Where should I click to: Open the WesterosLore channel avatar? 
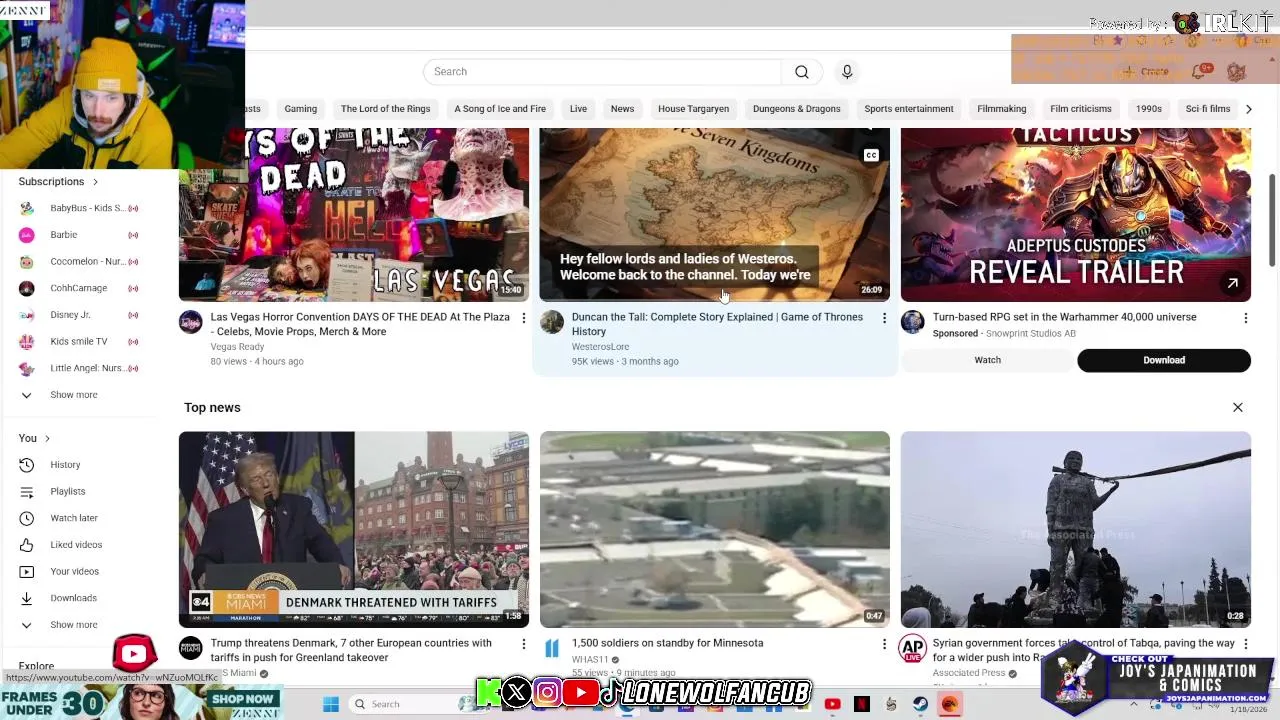tap(552, 322)
